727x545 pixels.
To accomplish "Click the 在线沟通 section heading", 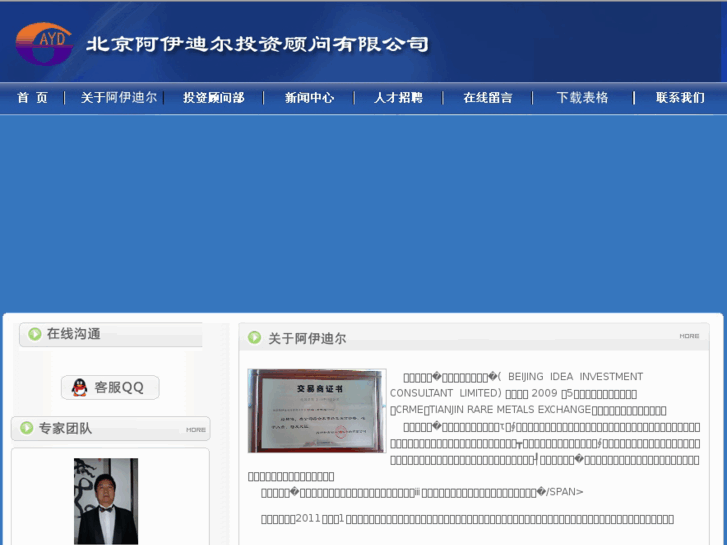I will click(x=74, y=334).
